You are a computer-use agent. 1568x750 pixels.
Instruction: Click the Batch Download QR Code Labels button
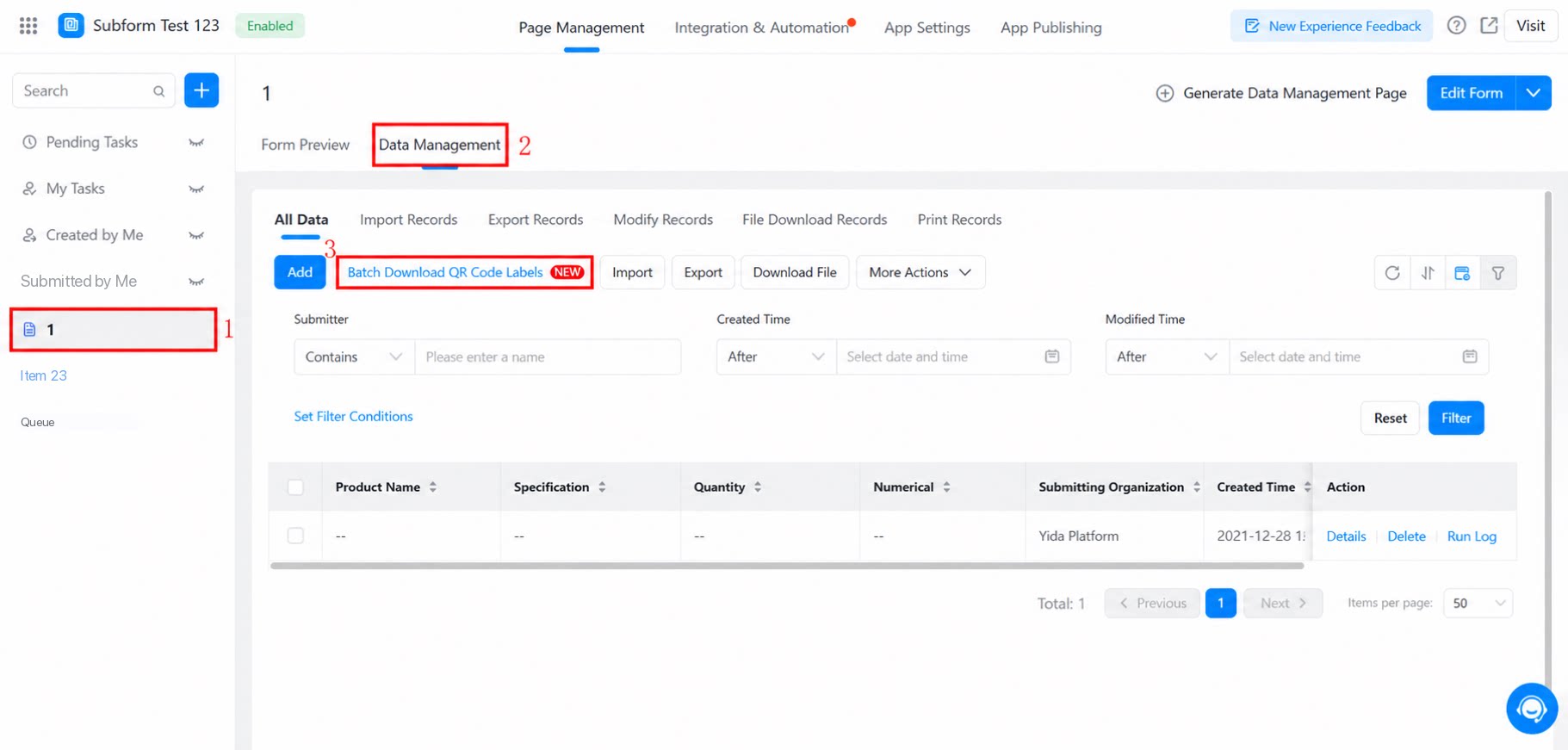(465, 272)
